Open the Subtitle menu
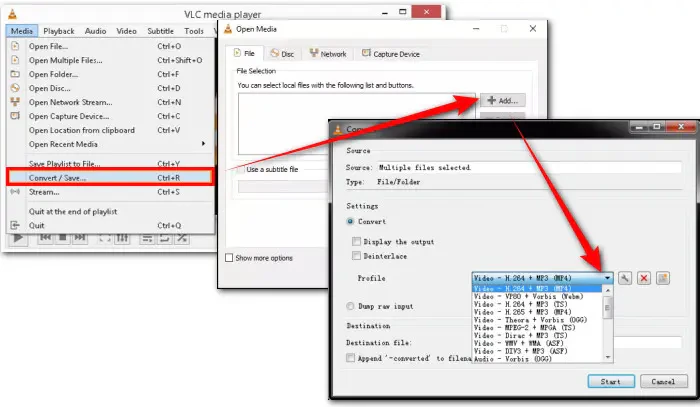Screen dimensions: 700x407 (x=160, y=31)
